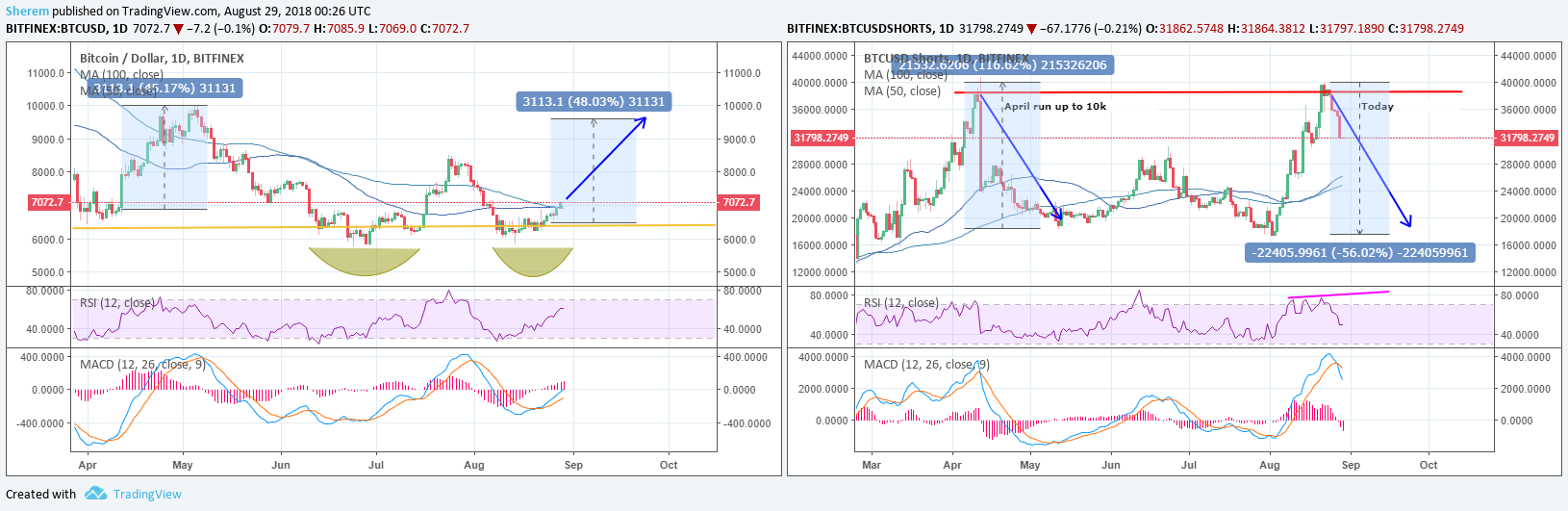Click the TradingView cloud logo icon
Image resolution: width=1568 pixels, height=511 pixels.
[x=95, y=494]
